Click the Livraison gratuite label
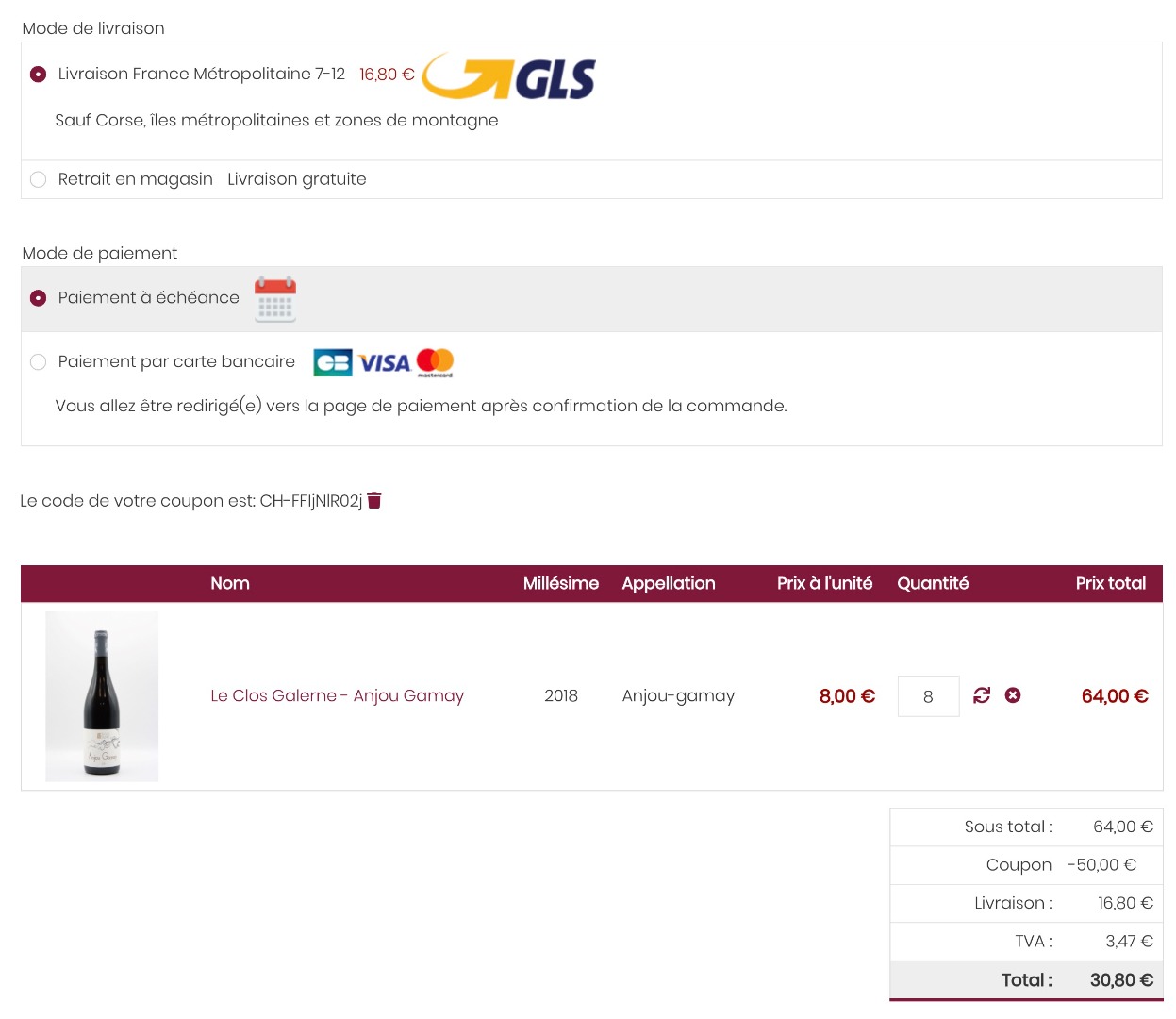 (x=297, y=179)
